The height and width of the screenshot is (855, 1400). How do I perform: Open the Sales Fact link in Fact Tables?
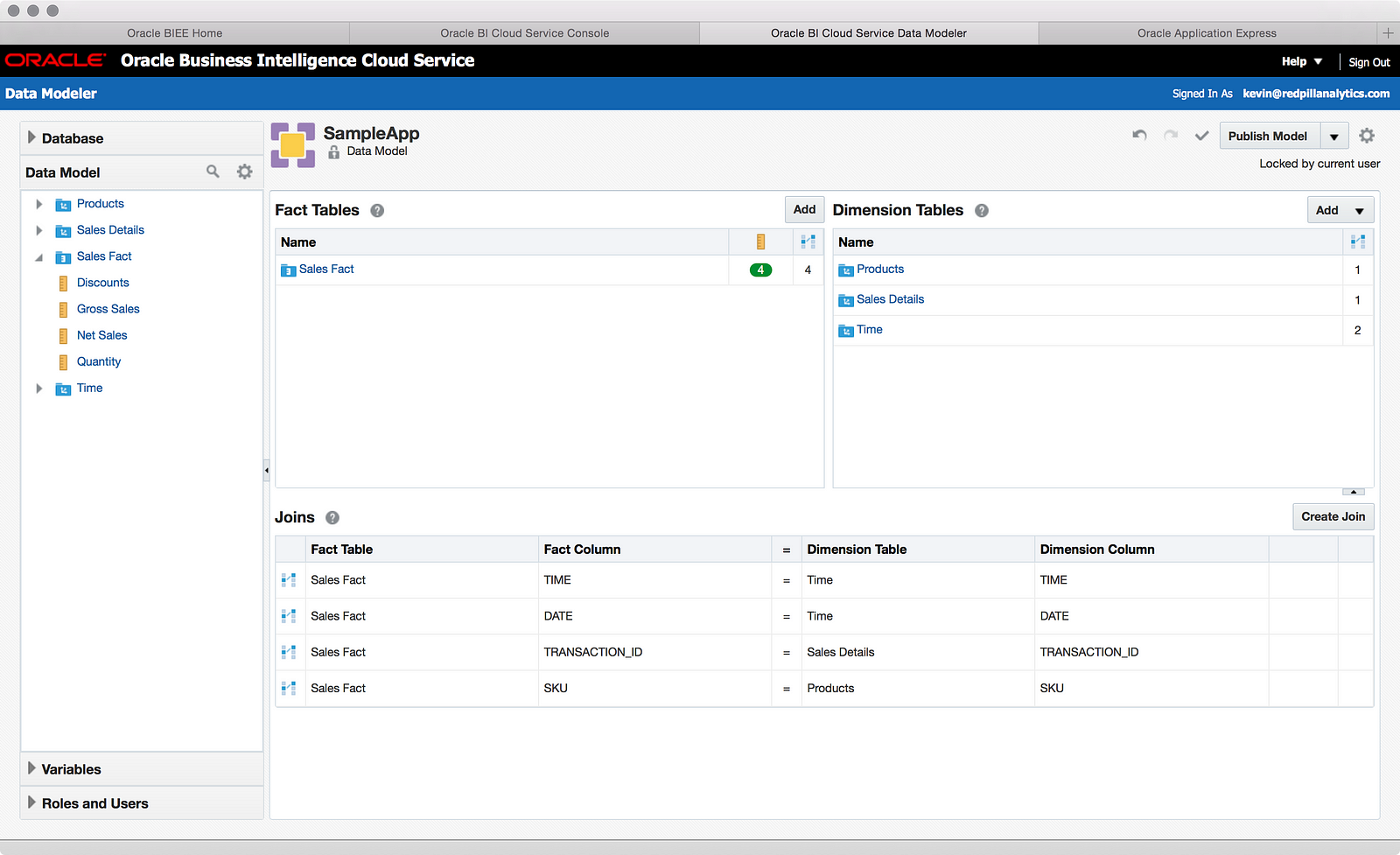[326, 270]
